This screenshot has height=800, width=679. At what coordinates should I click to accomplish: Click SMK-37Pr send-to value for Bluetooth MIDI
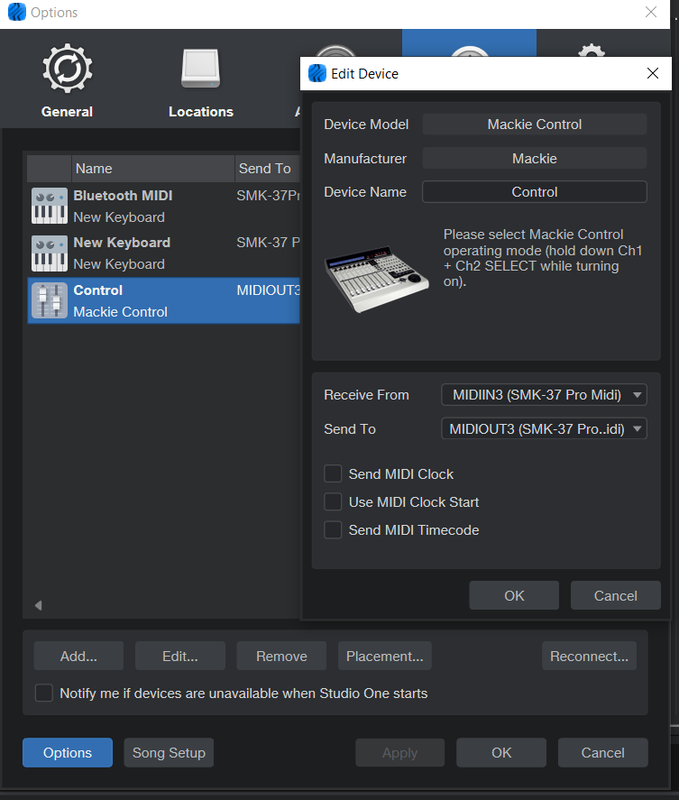[268, 196]
